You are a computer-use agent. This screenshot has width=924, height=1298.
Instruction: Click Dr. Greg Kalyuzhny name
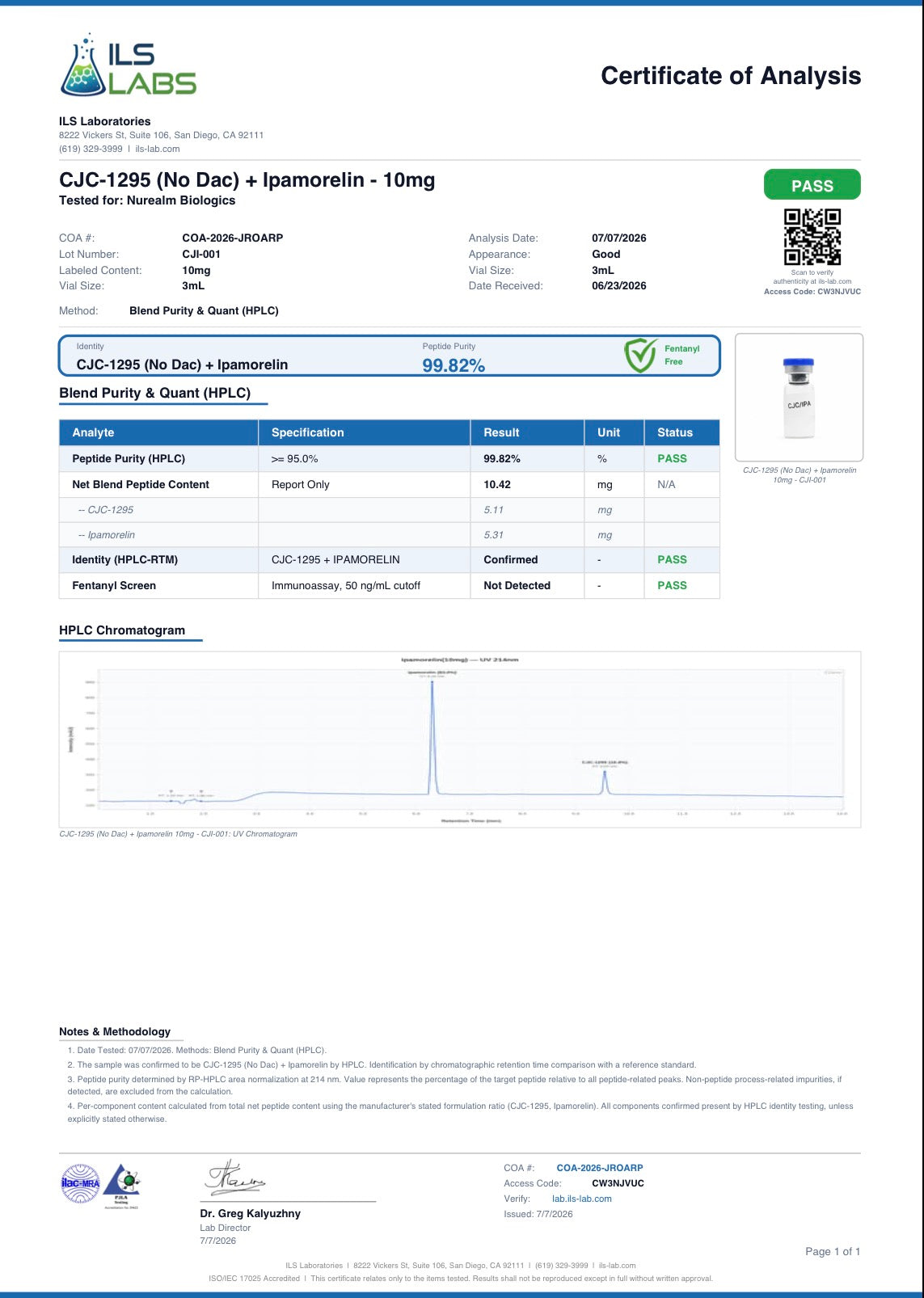pyautogui.click(x=251, y=1213)
